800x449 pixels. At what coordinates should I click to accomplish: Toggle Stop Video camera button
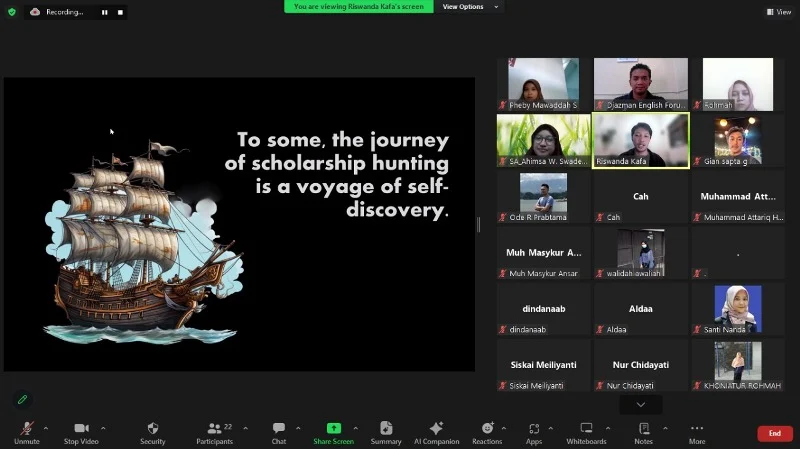[81, 431]
